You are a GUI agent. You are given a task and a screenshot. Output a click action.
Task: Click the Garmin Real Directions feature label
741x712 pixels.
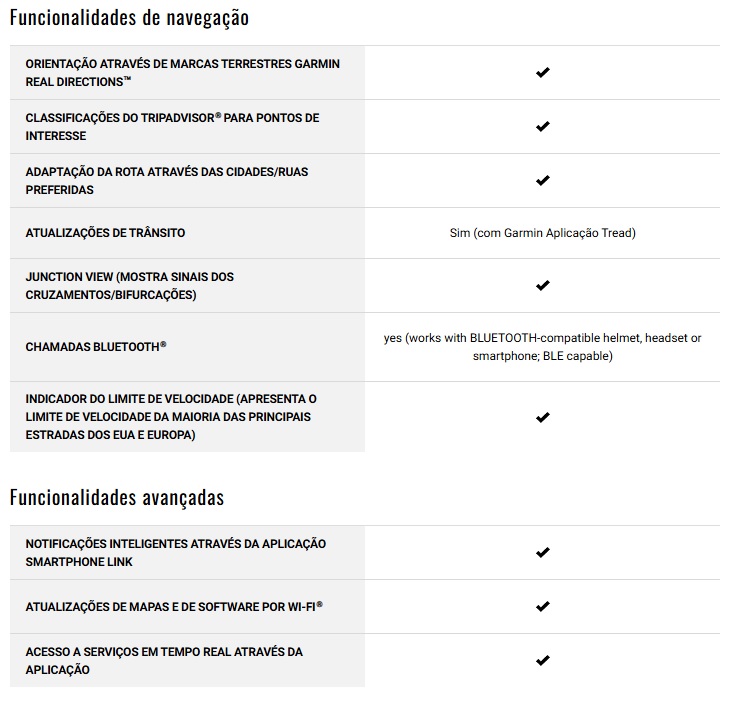pos(182,73)
